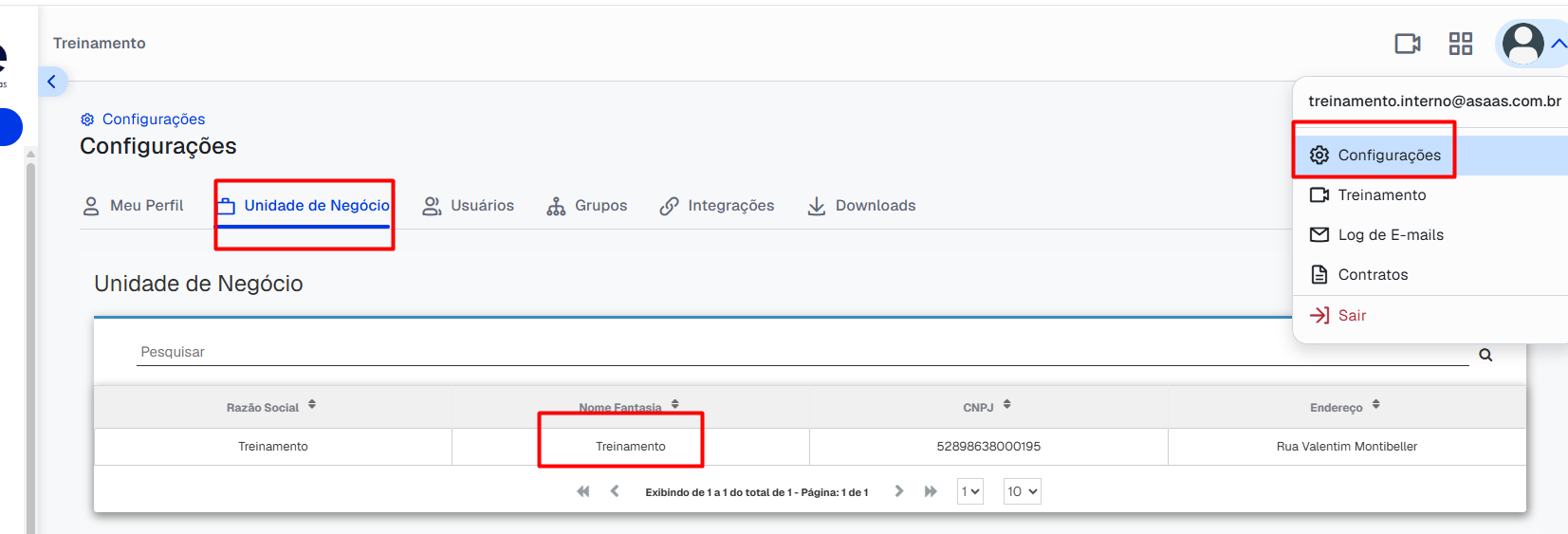The height and width of the screenshot is (534, 1568).
Task: Open the page number dropdown
Action: [970, 491]
